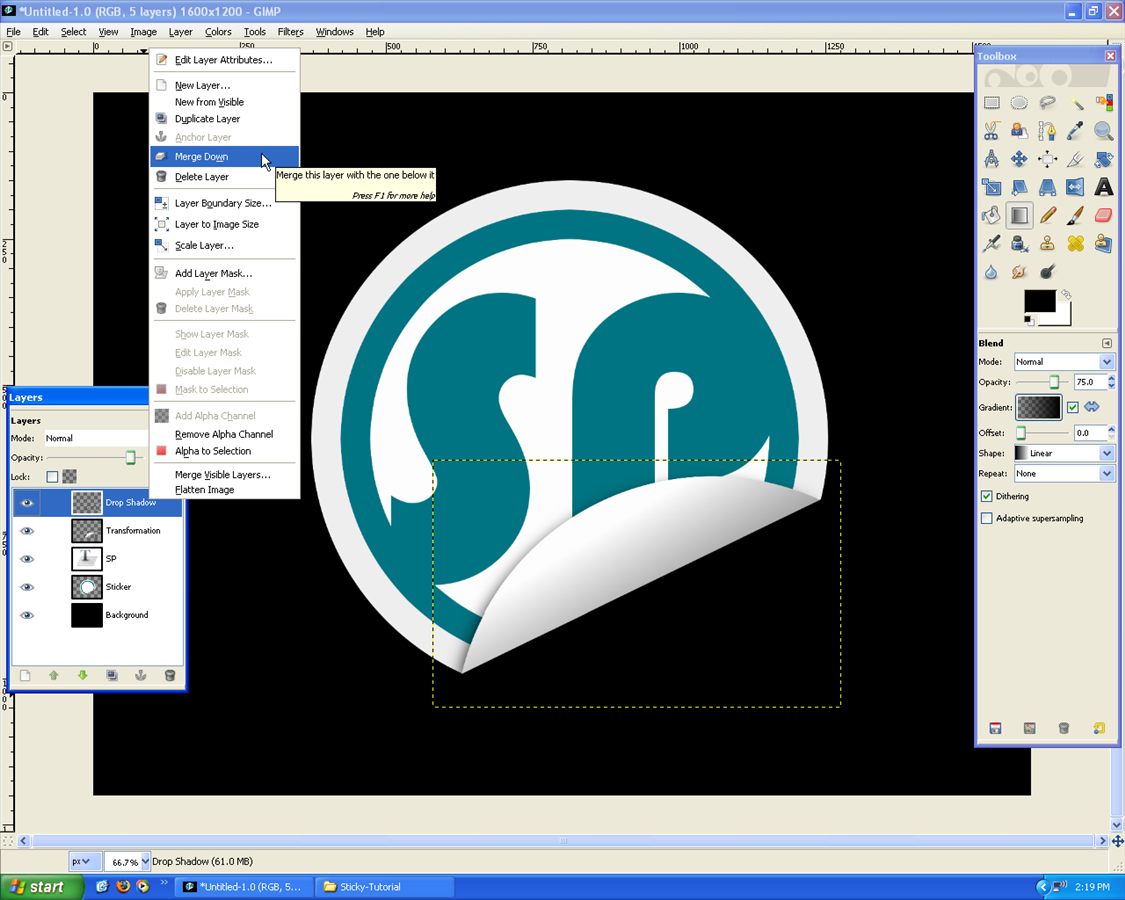Screen dimensions: 1125x900
Task: Click the Blend Opacity slider
Action: [1042, 382]
